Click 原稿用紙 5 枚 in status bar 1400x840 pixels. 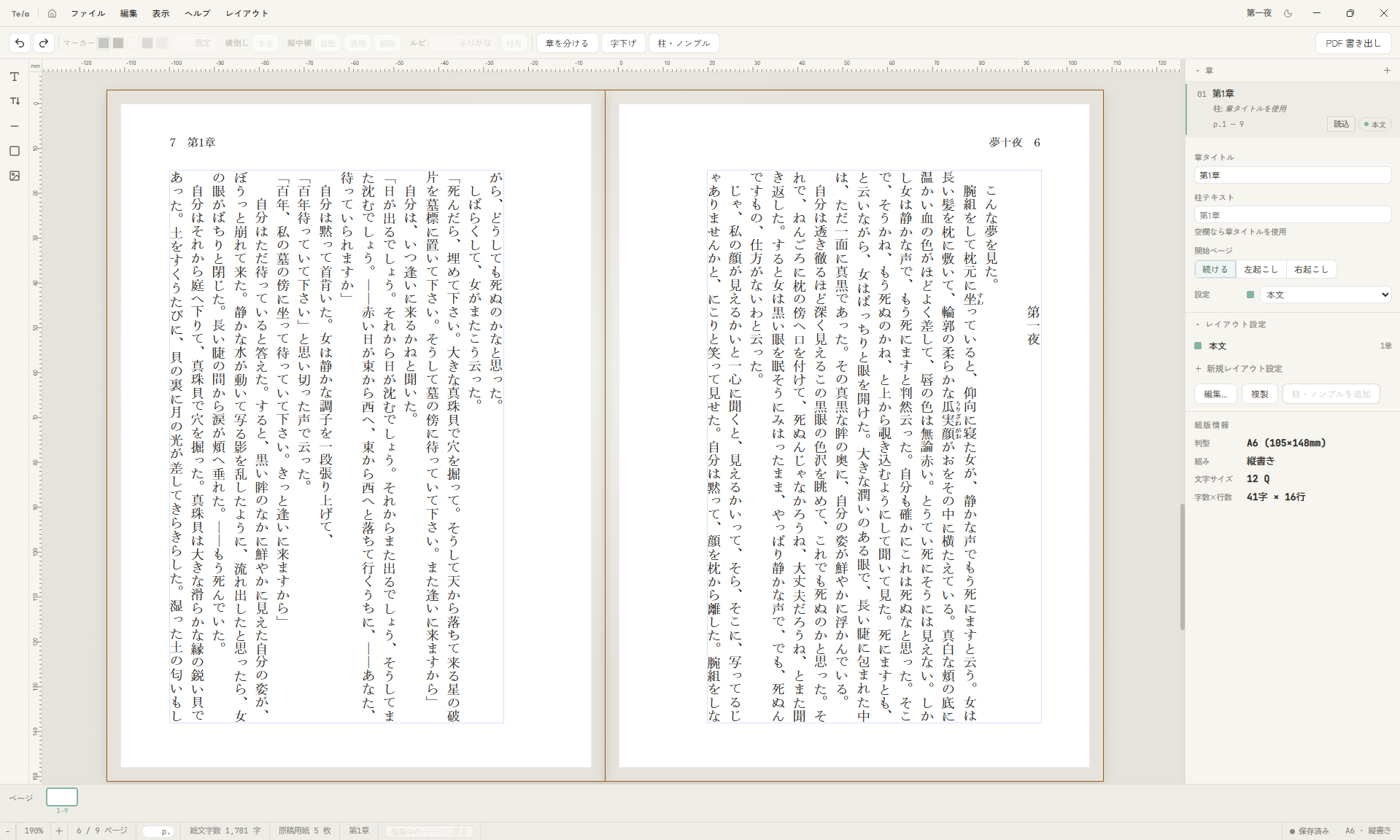tap(304, 831)
